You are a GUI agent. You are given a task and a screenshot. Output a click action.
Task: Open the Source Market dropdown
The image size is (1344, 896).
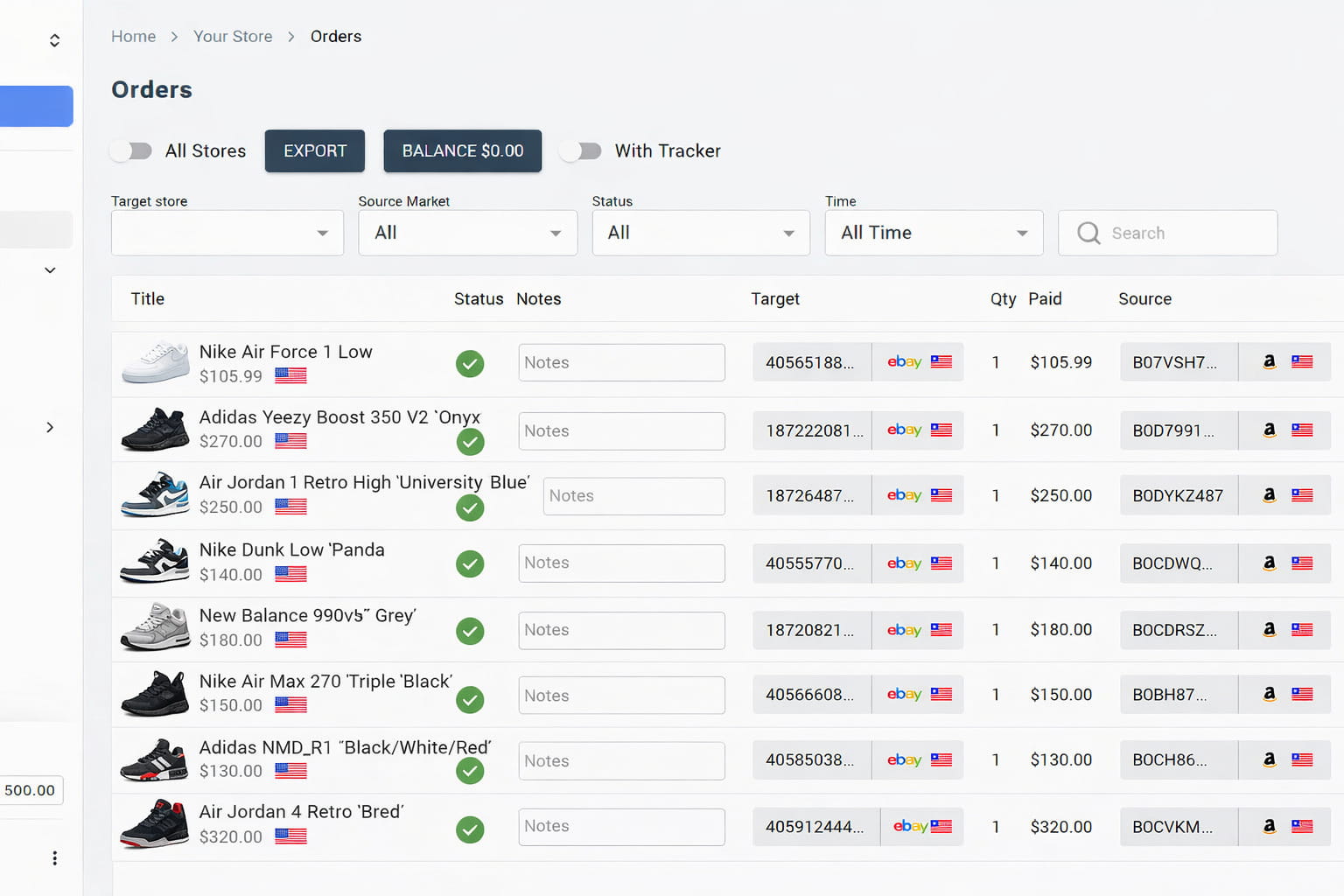click(x=468, y=233)
